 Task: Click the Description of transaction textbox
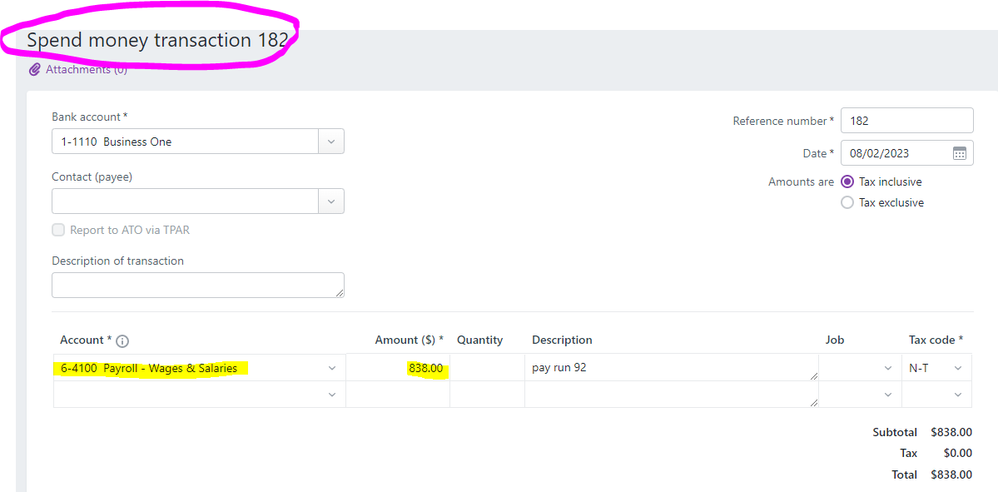197,285
